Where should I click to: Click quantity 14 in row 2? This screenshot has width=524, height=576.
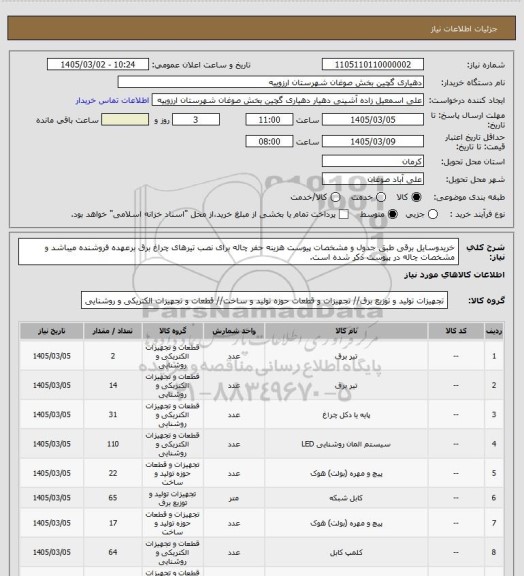113,385
